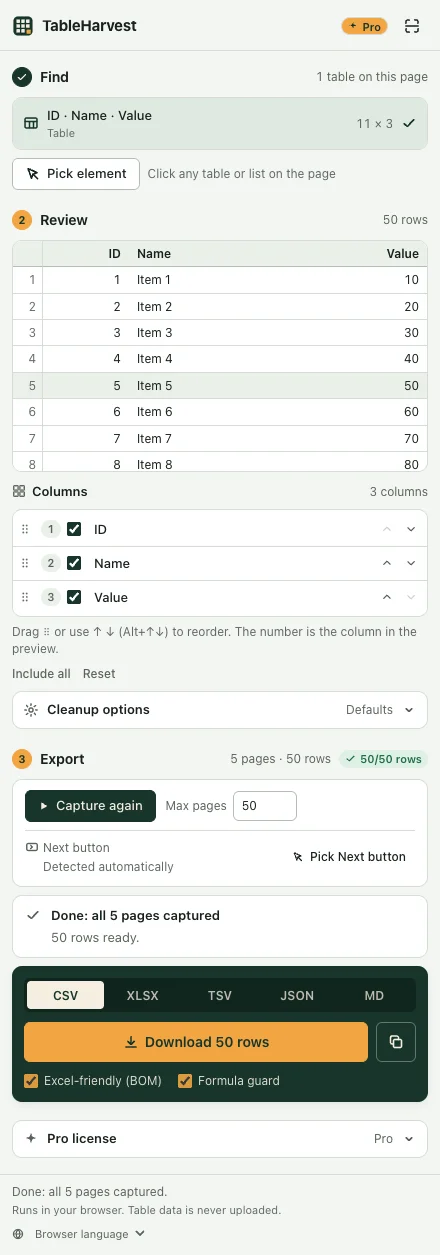Select the ID · Name · Value table entry
The image size is (440, 1255).
tap(220, 123)
